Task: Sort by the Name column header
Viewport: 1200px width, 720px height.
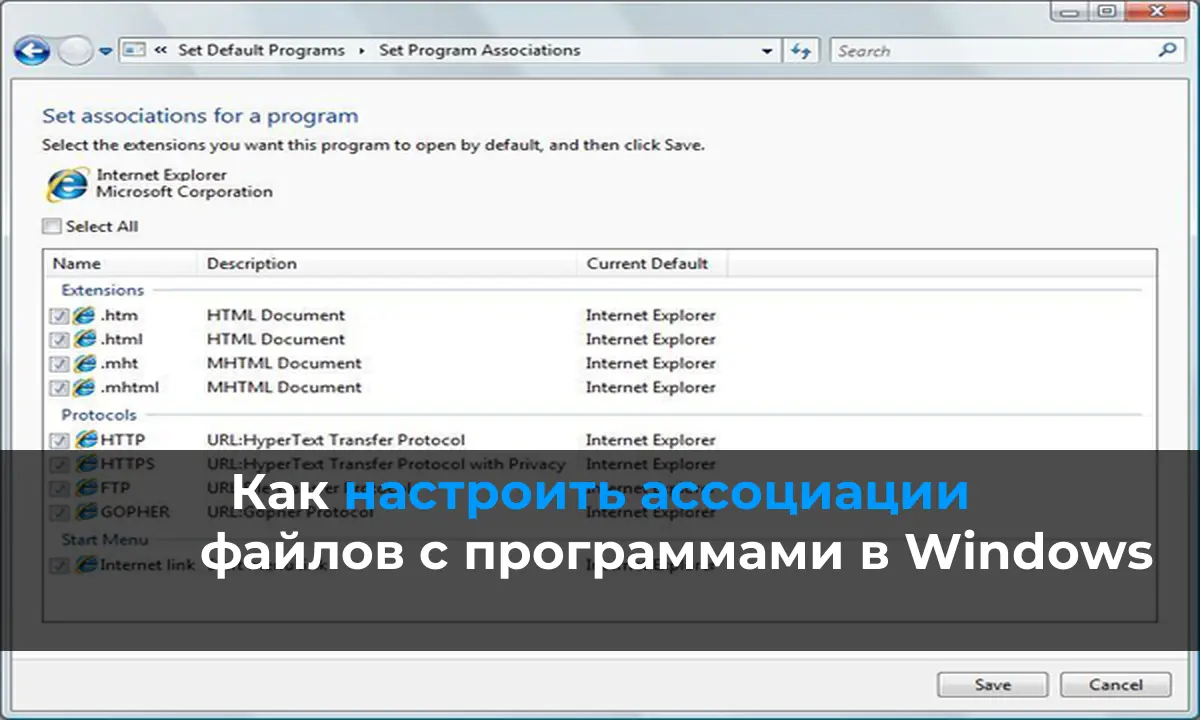Action: pyautogui.click(x=120, y=264)
